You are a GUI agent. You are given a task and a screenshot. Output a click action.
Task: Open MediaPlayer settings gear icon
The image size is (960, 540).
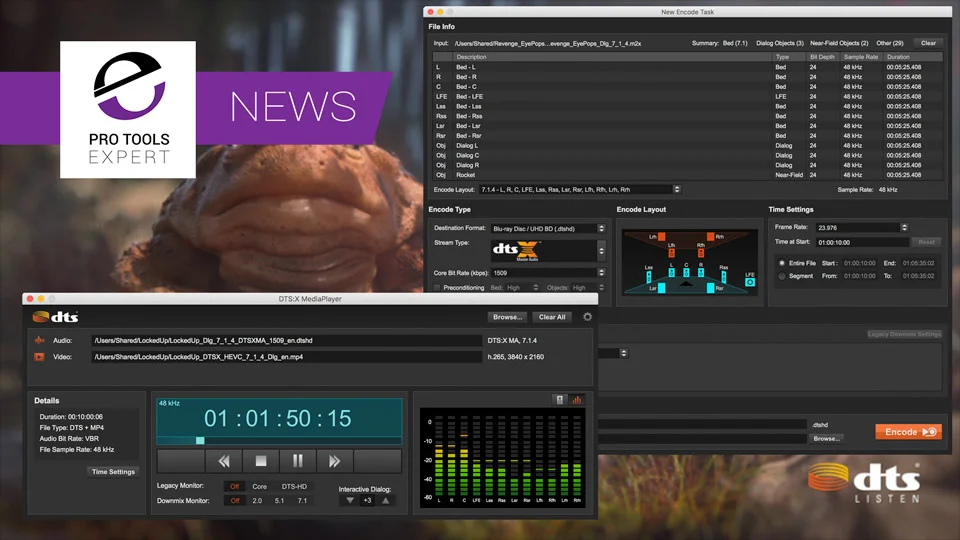587,317
